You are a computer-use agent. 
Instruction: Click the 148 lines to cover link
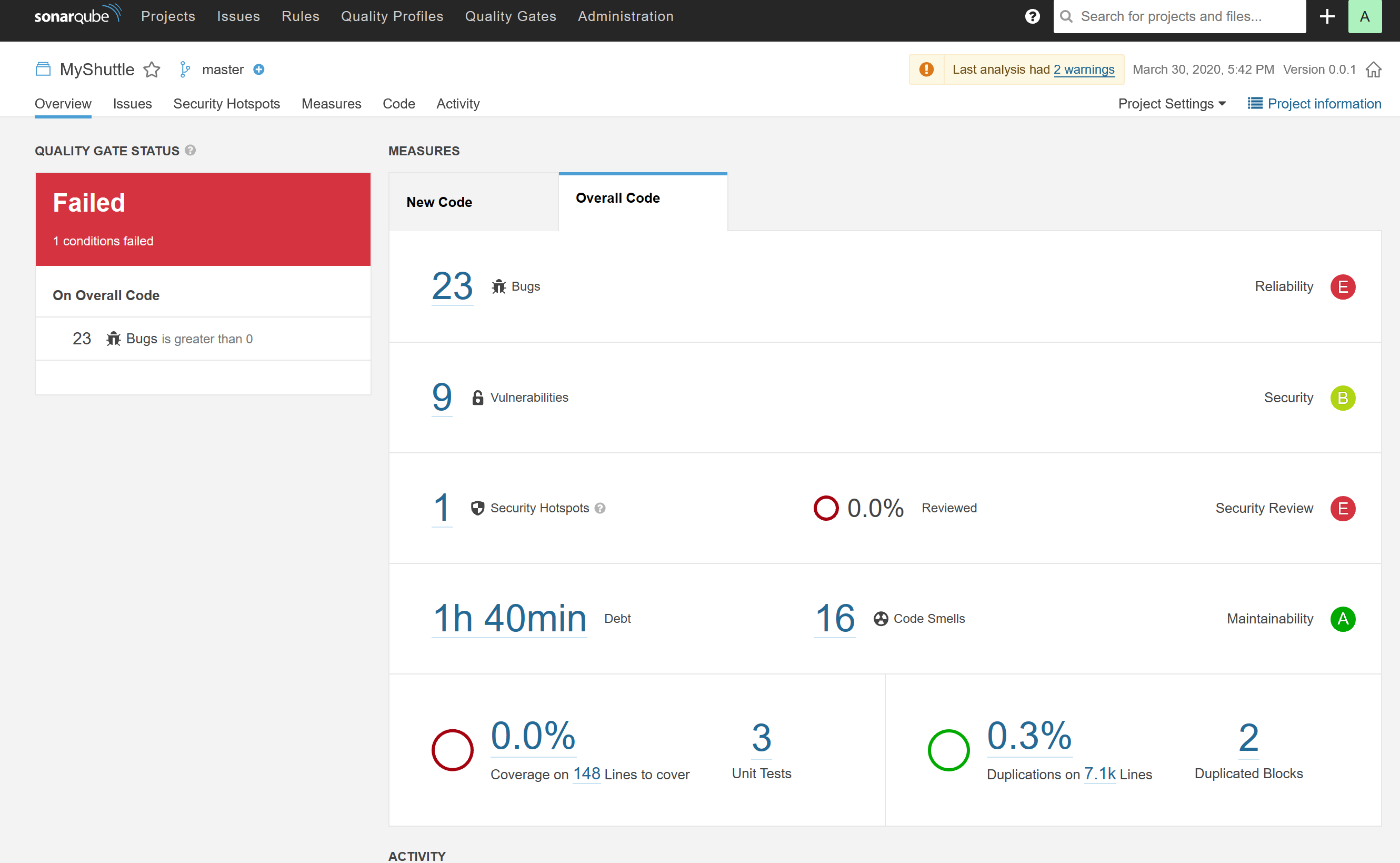pyautogui.click(x=586, y=774)
